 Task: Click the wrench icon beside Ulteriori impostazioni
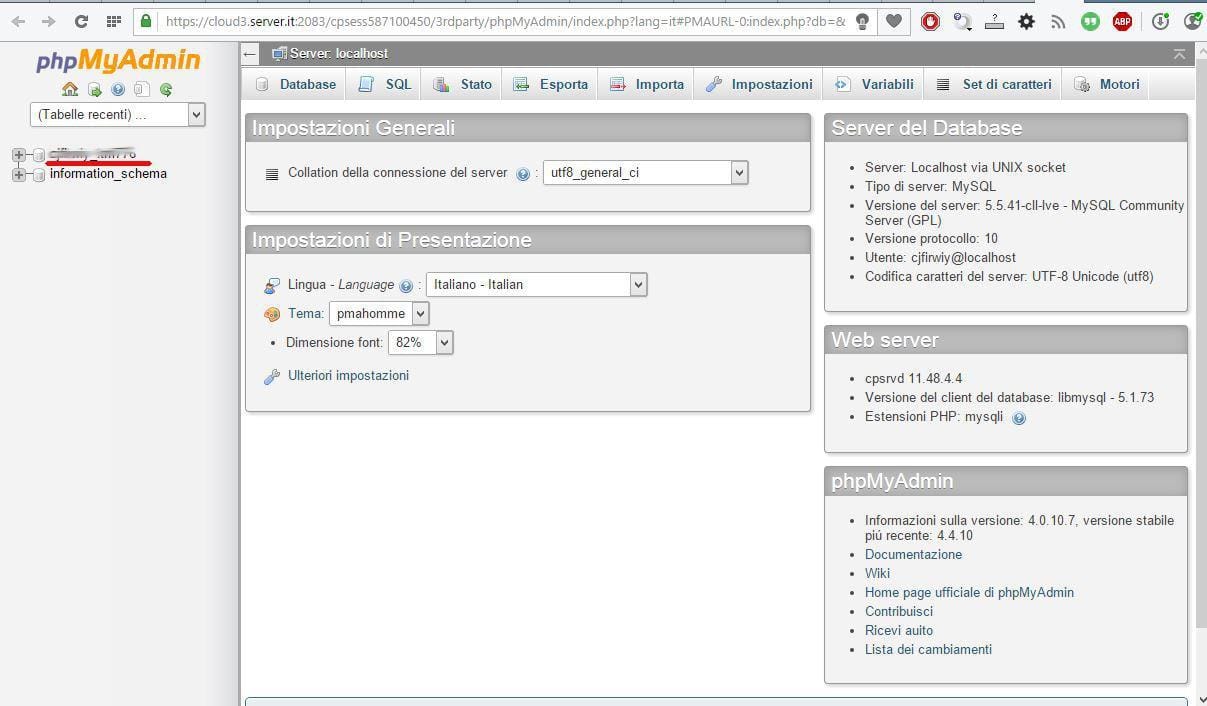(x=272, y=377)
